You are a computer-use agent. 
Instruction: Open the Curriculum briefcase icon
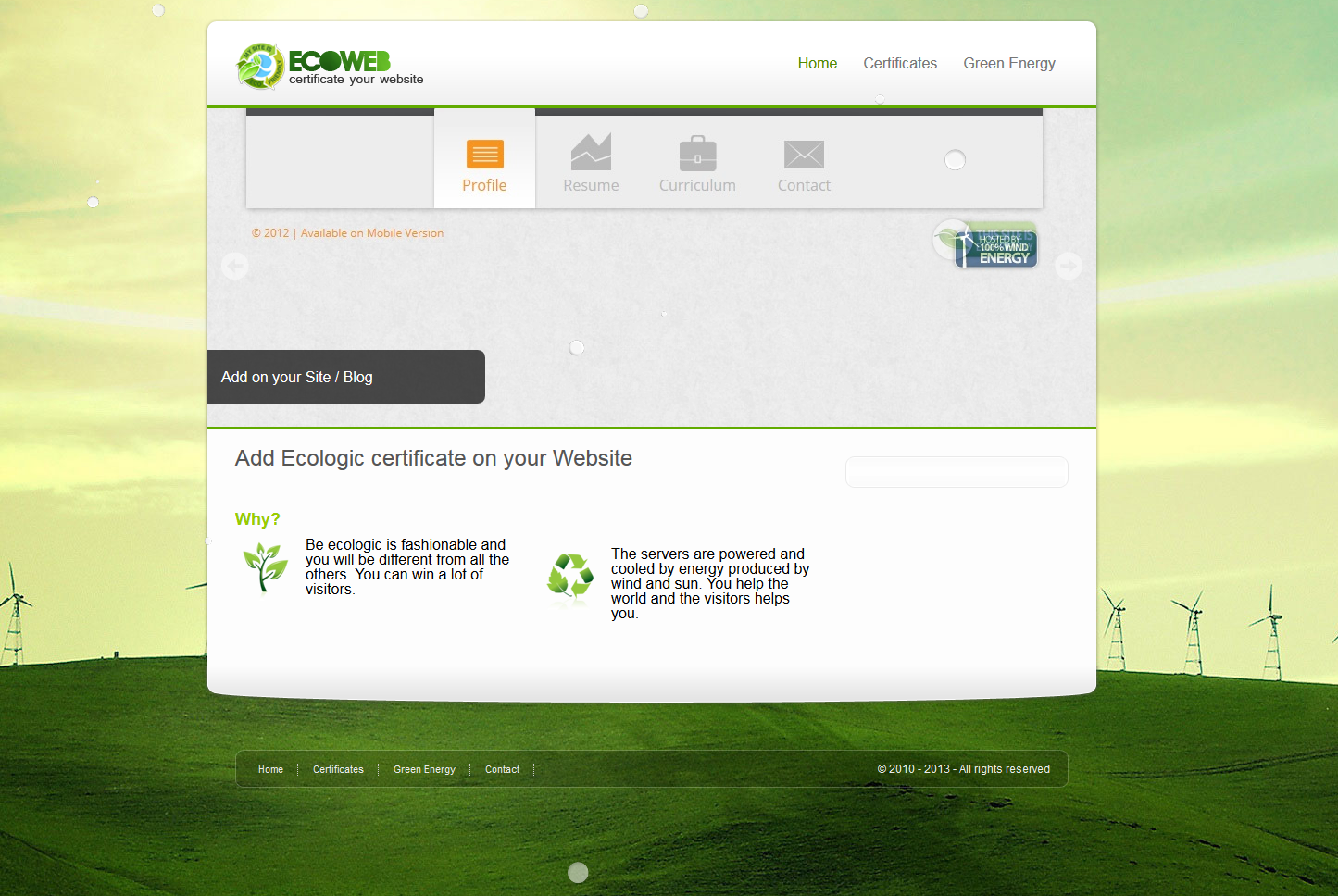[697, 154]
